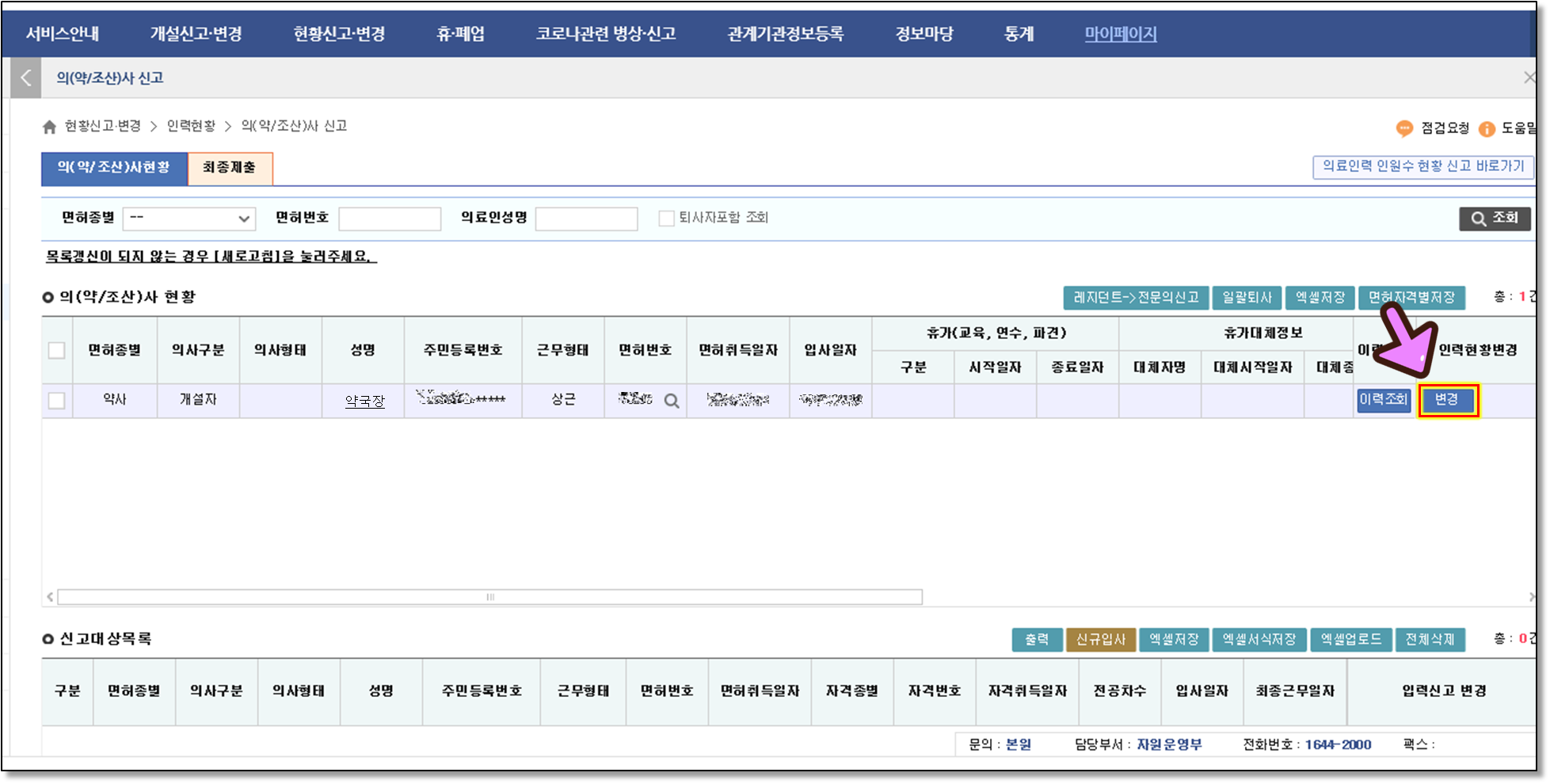
Task: Click the highlighted 변경 button
Action: [1447, 401]
